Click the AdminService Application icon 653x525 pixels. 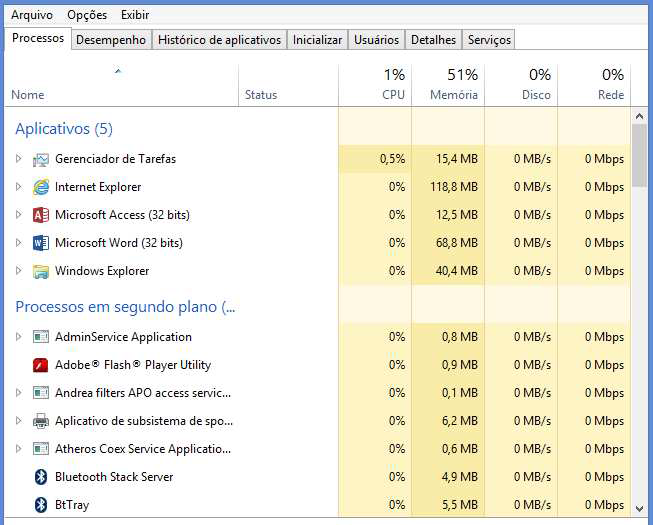coord(41,337)
